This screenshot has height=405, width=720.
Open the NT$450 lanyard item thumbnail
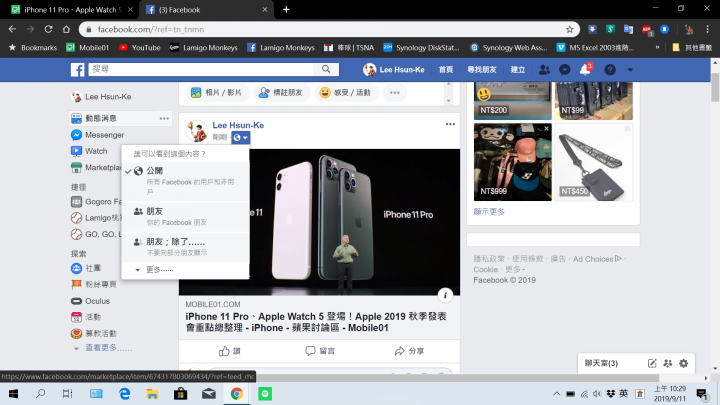[x=594, y=162]
